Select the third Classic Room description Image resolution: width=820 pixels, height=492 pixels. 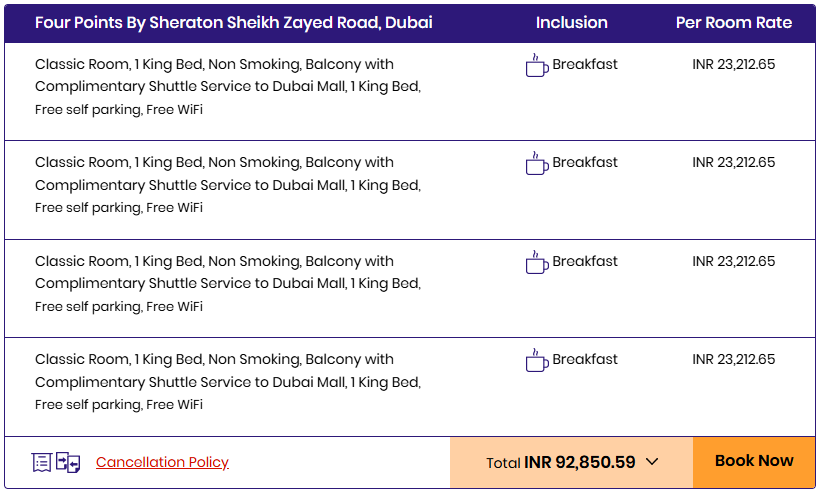click(228, 283)
